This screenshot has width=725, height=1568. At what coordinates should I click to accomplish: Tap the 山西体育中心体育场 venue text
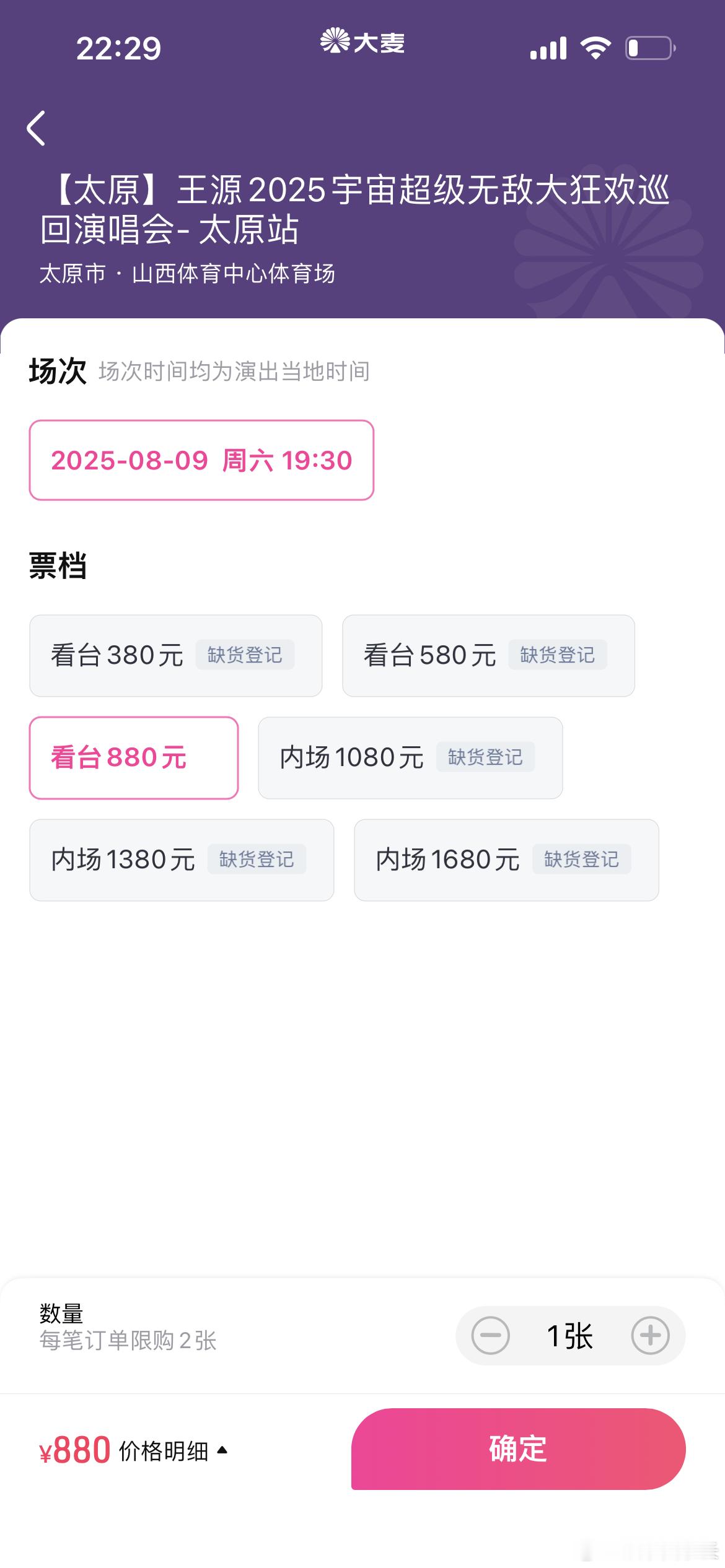tap(234, 273)
